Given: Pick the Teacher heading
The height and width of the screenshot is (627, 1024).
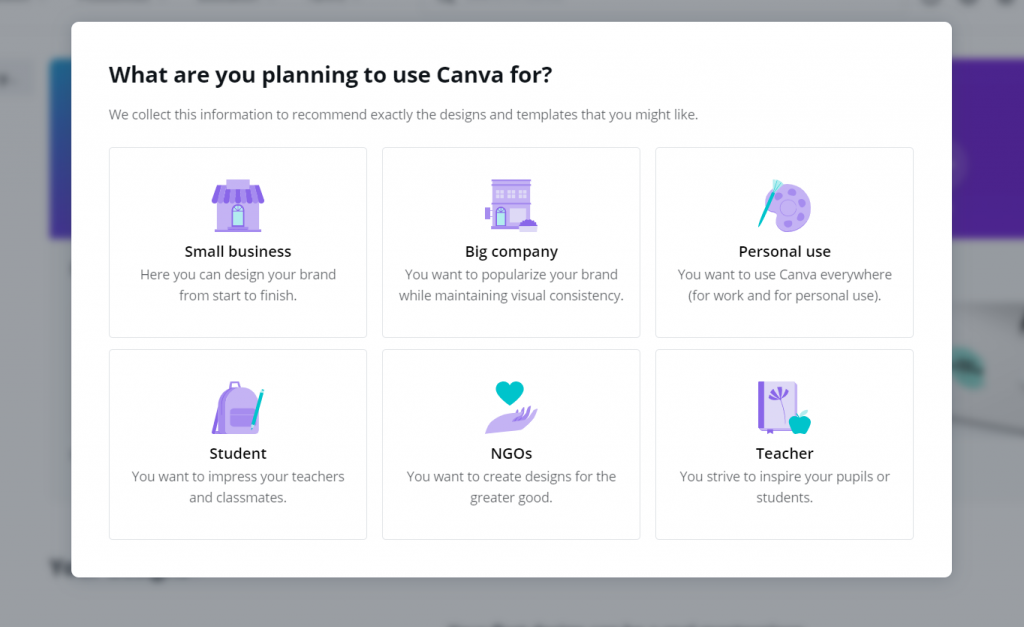Looking at the screenshot, I should coord(784,453).
